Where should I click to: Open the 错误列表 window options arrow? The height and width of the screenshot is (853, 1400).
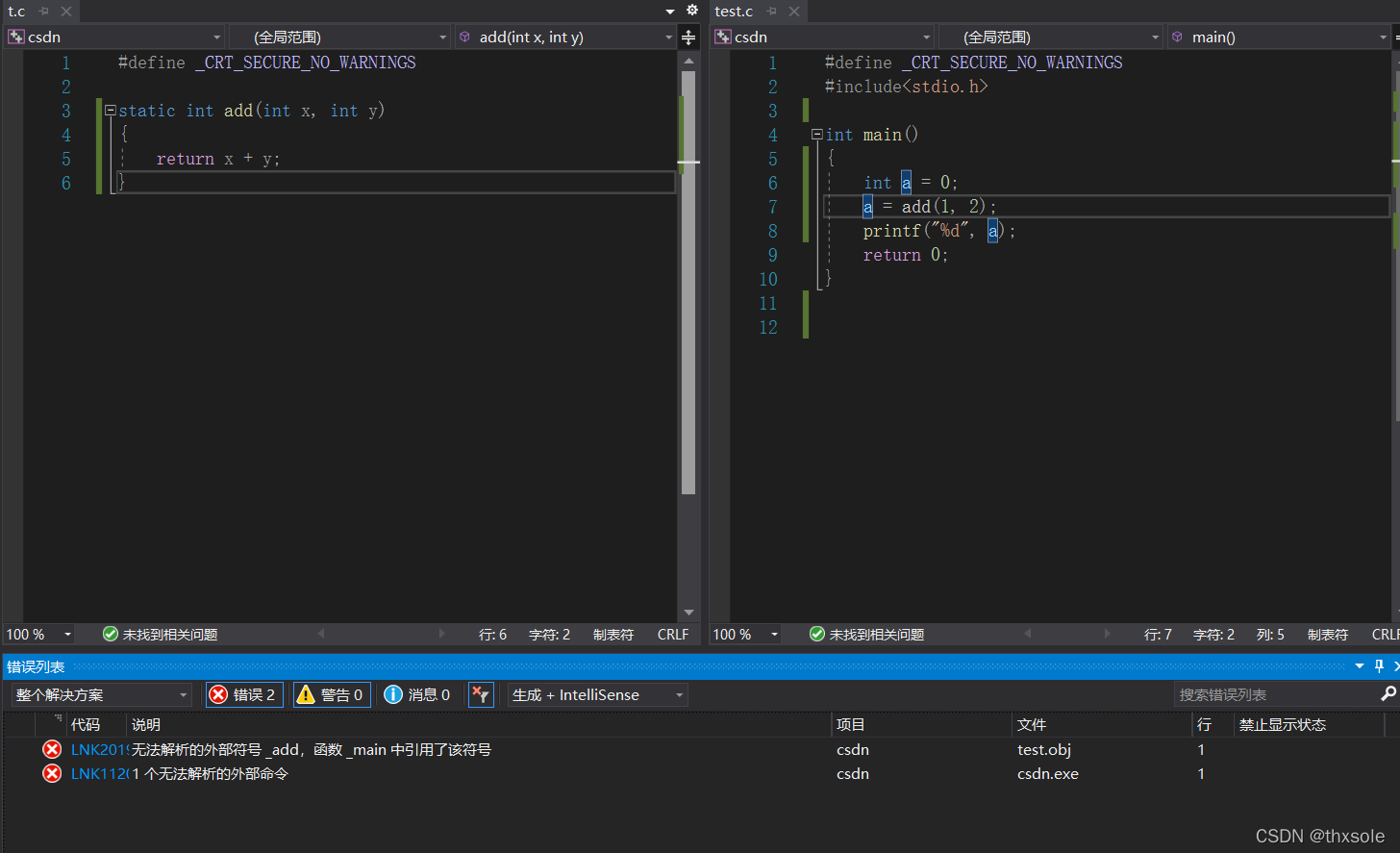coord(1360,666)
